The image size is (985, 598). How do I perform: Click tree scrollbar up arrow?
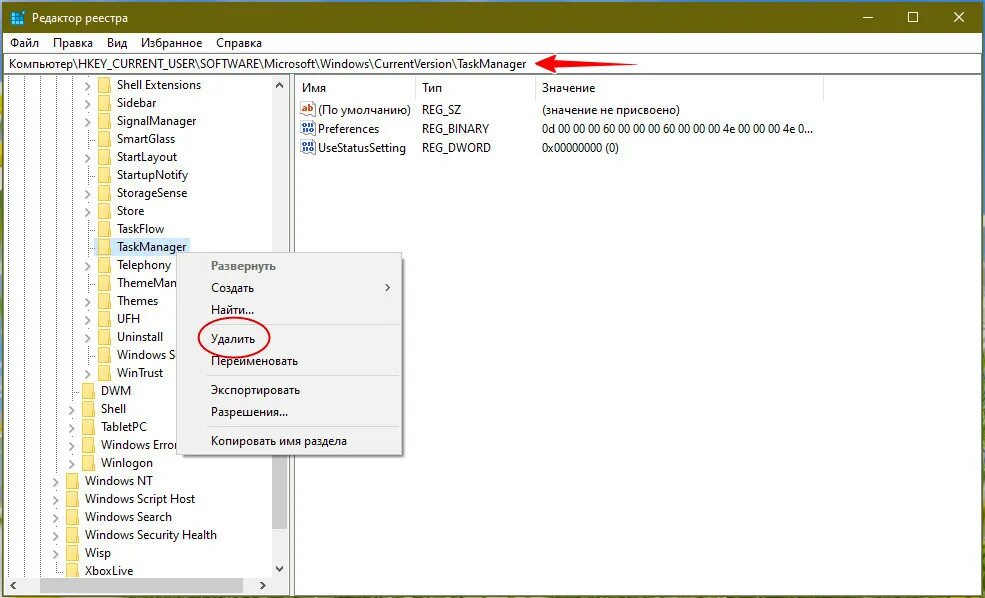tap(280, 85)
